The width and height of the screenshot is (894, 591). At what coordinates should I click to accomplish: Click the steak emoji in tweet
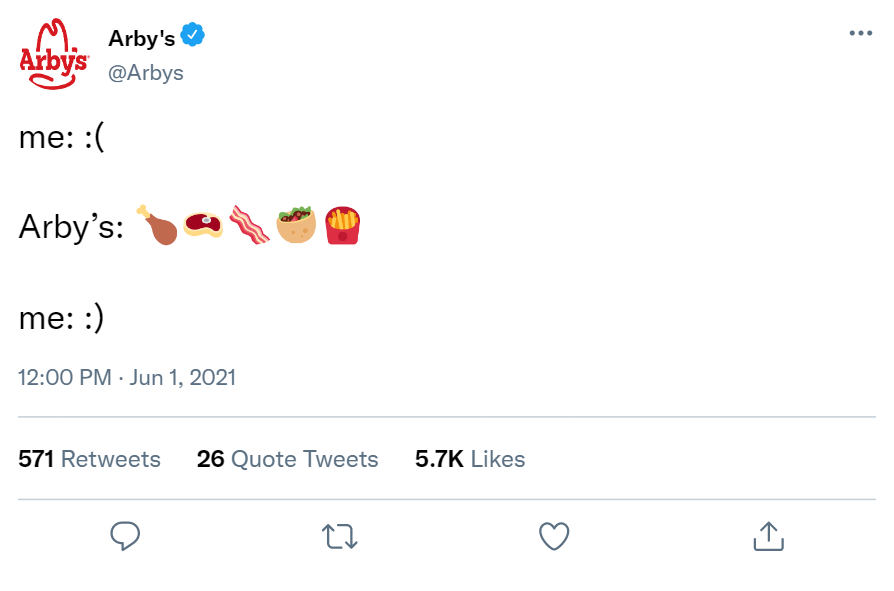click(203, 225)
